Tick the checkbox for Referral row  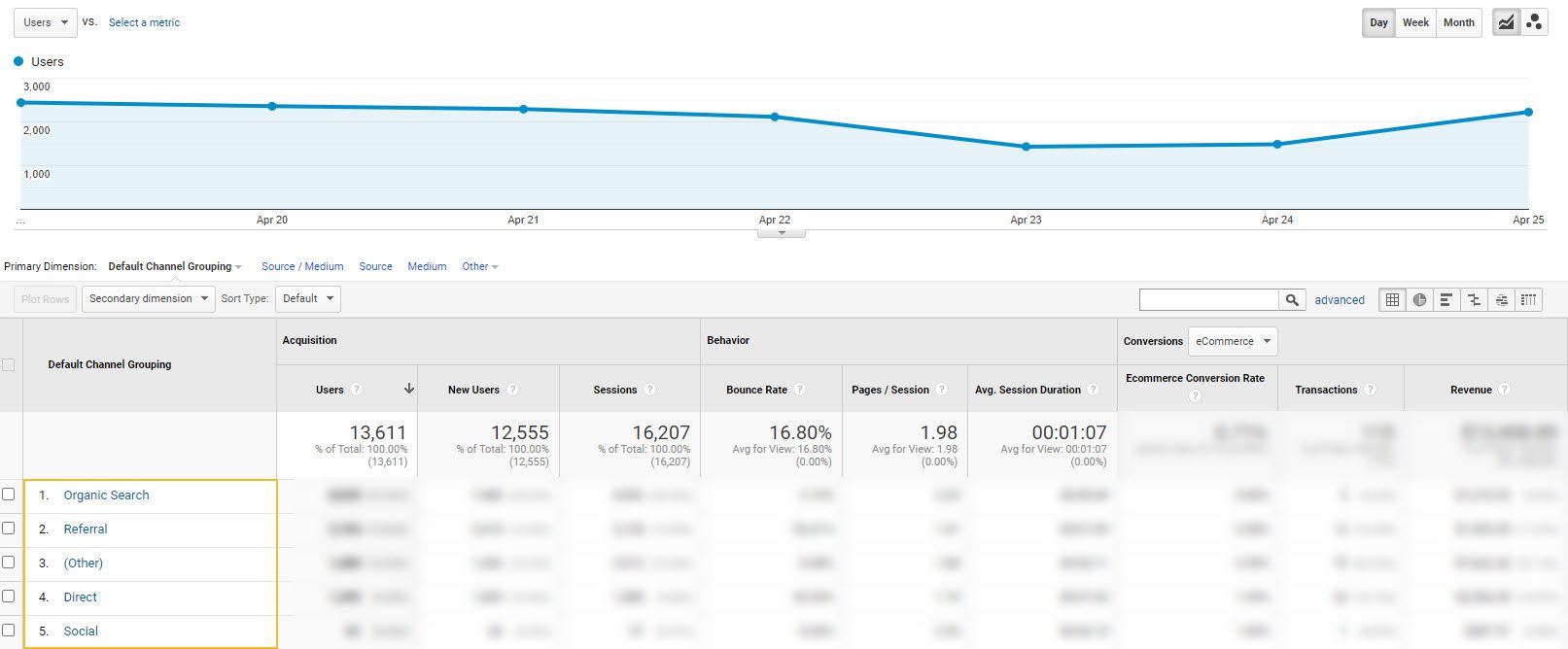[9, 529]
